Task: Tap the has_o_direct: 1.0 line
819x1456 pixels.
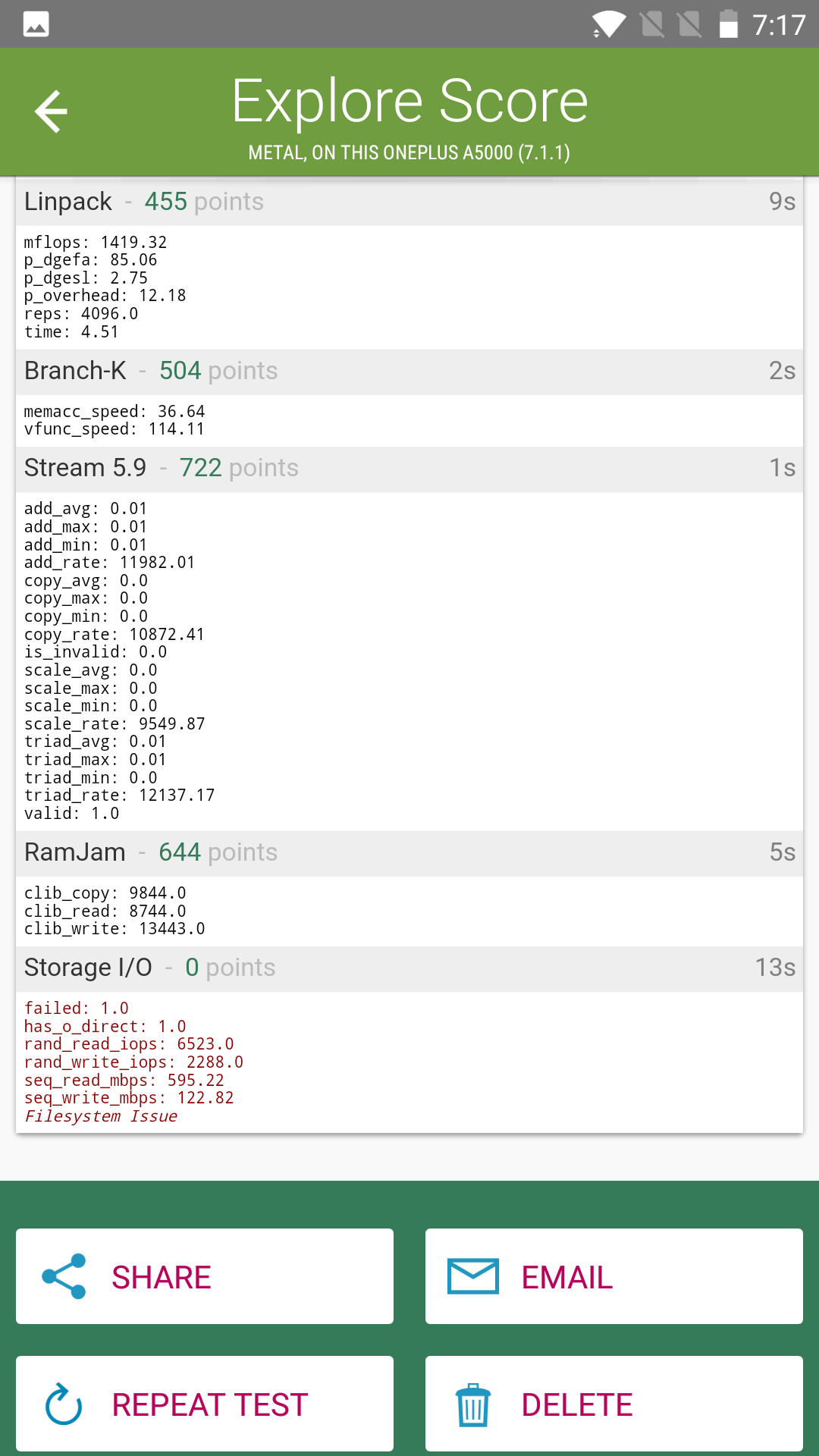Action: point(105,1027)
